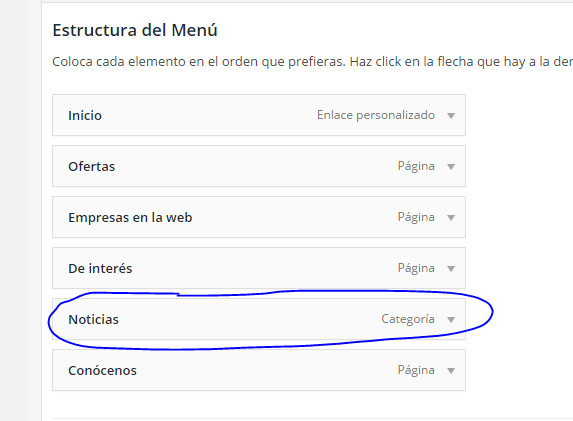The image size is (573, 421).
Task: Click Página label on Empresas en la web
Action: pyautogui.click(x=416, y=217)
